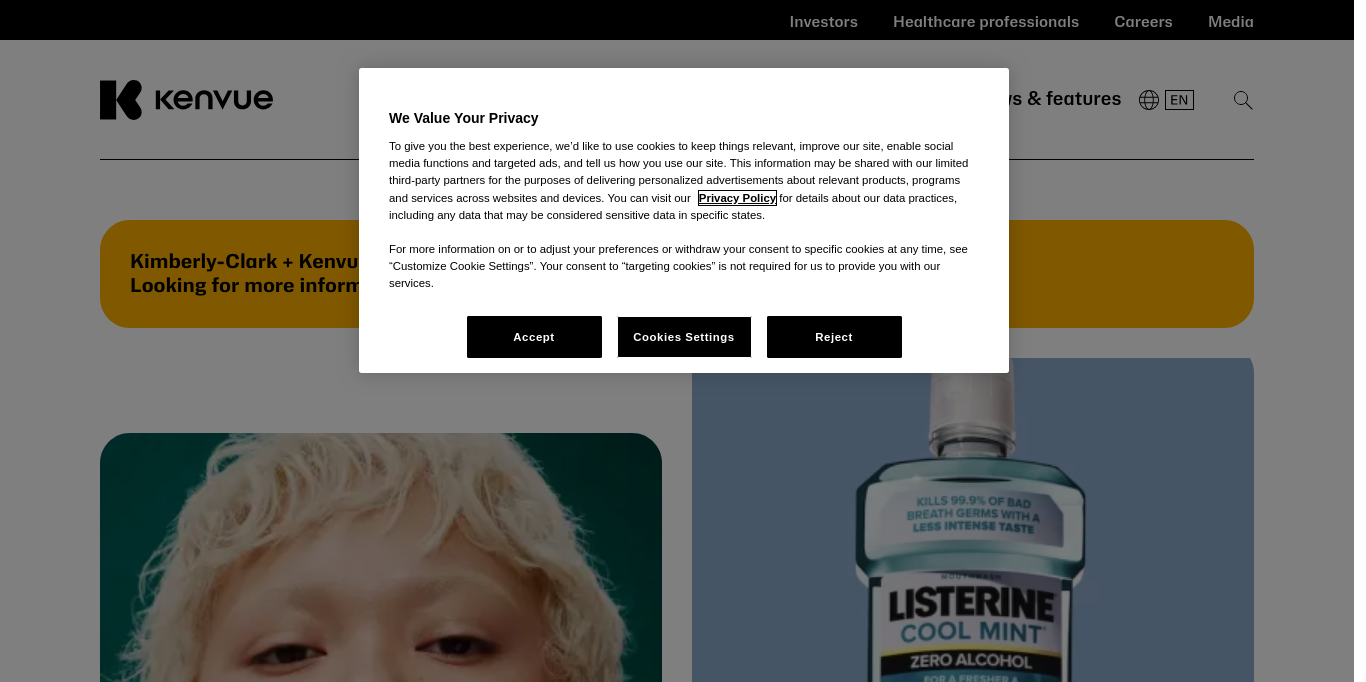1366x682 pixels.
Task: Click the Kenvue K logo
Action: [x=121, y=100]
